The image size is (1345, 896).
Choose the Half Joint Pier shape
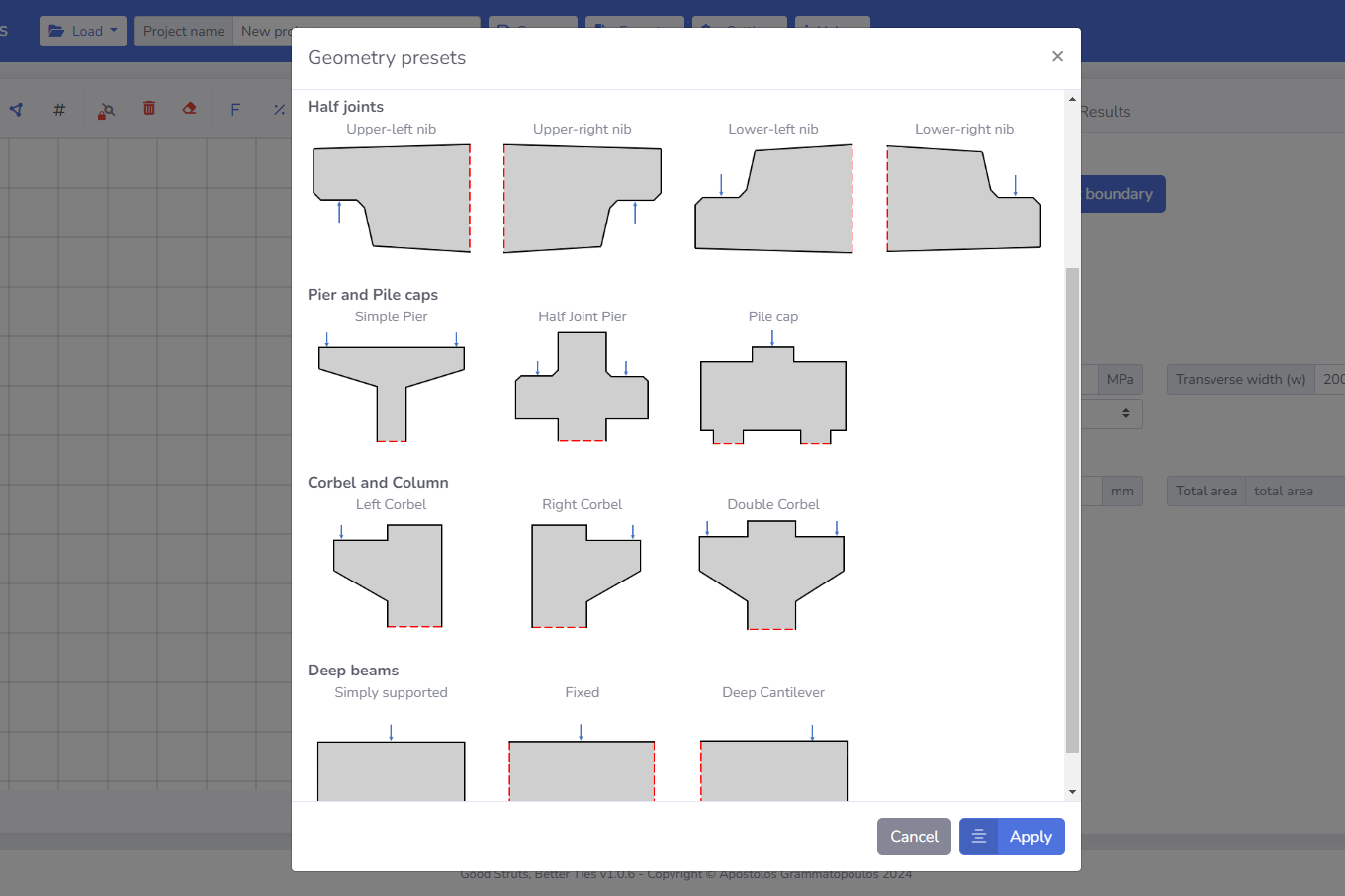coord(582,386)
